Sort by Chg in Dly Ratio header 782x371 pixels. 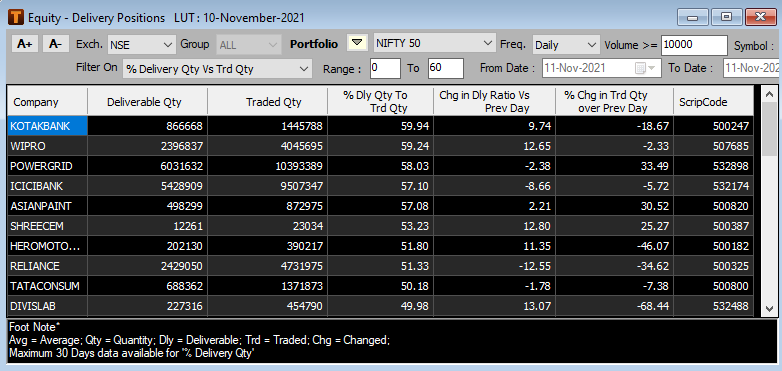[494, 102]
